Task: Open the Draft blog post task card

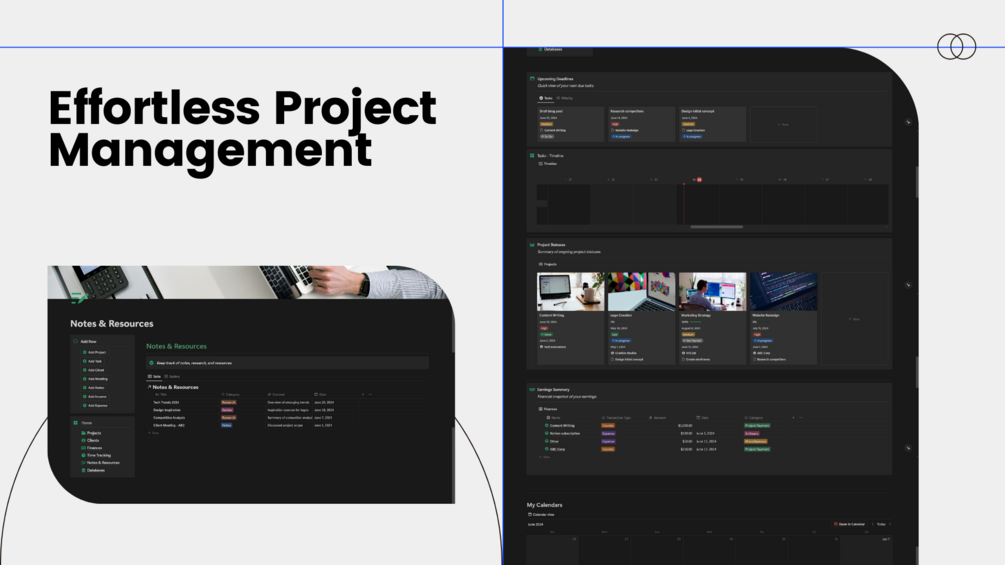Action: pos(570,124)
